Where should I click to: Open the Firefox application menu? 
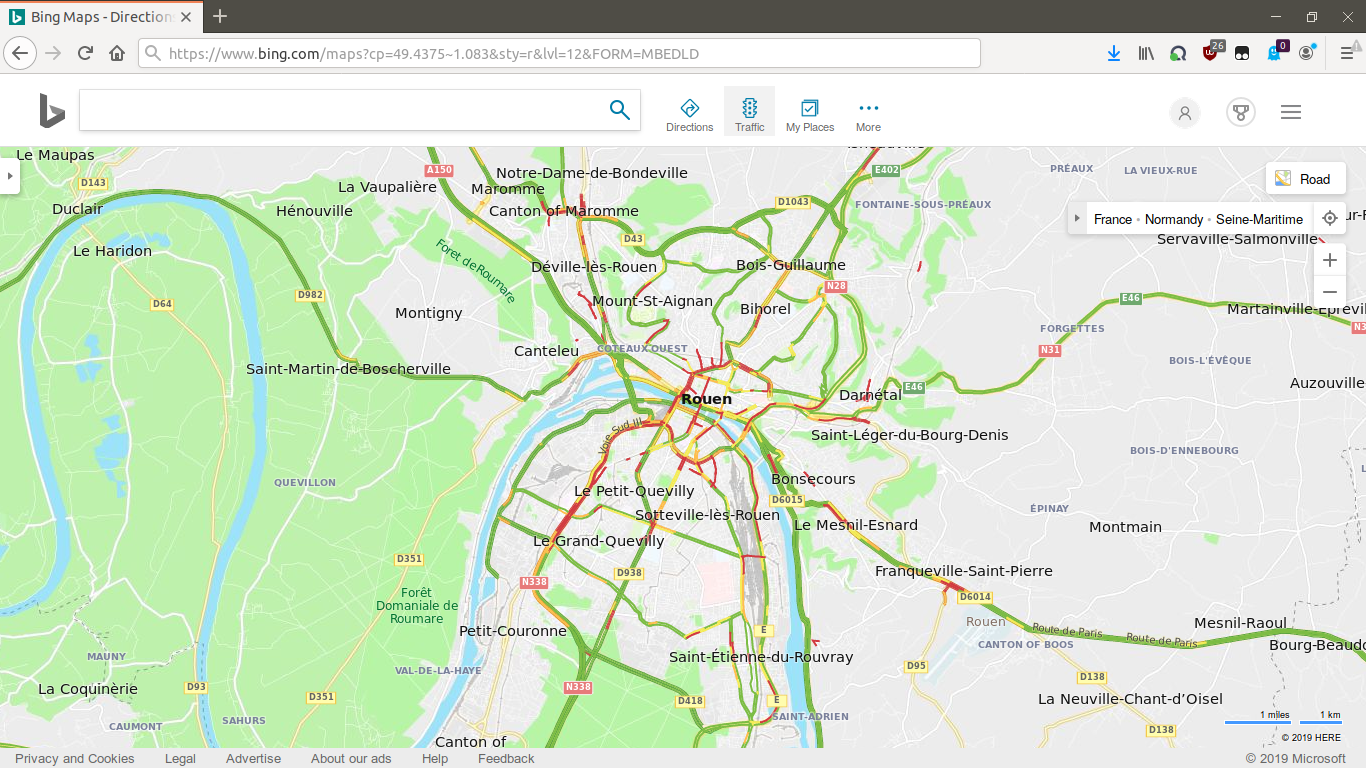[1346, 53]
